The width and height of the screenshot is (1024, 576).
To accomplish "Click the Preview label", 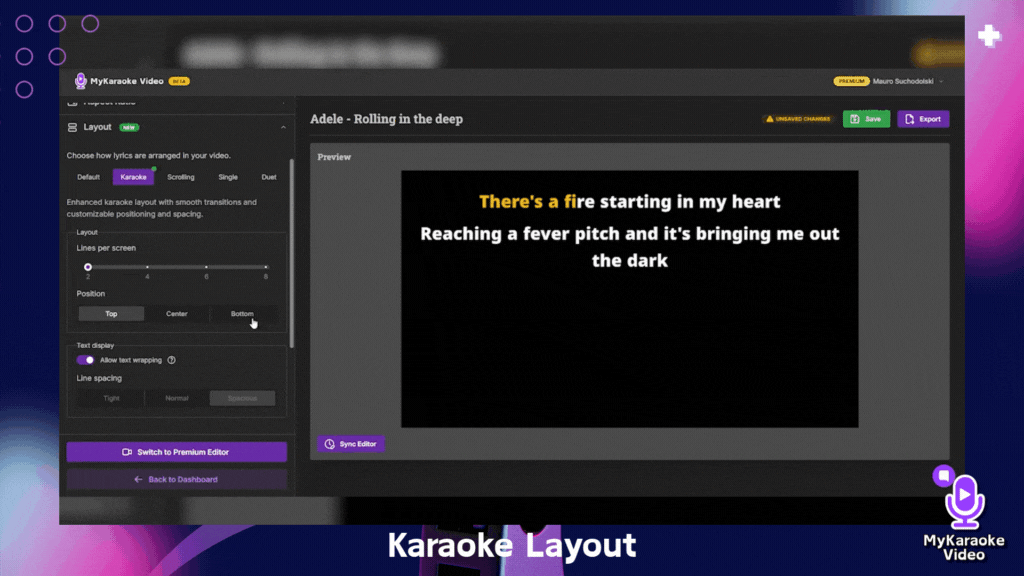I will pos(334,157).
